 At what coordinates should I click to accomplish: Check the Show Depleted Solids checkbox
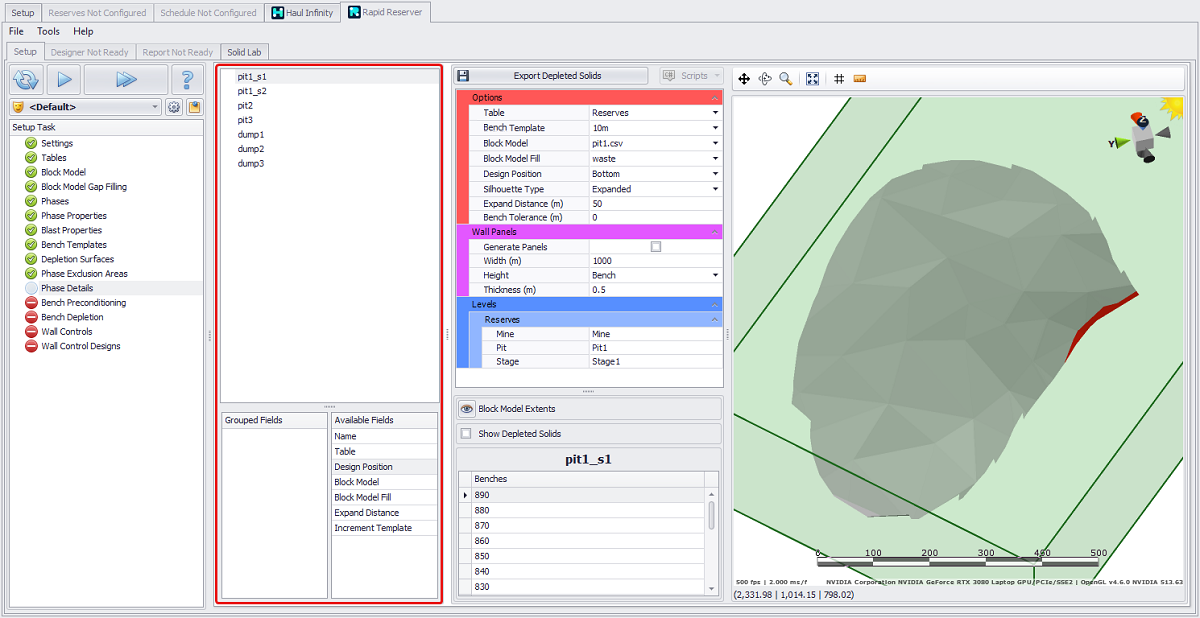(x=466, y=434)
